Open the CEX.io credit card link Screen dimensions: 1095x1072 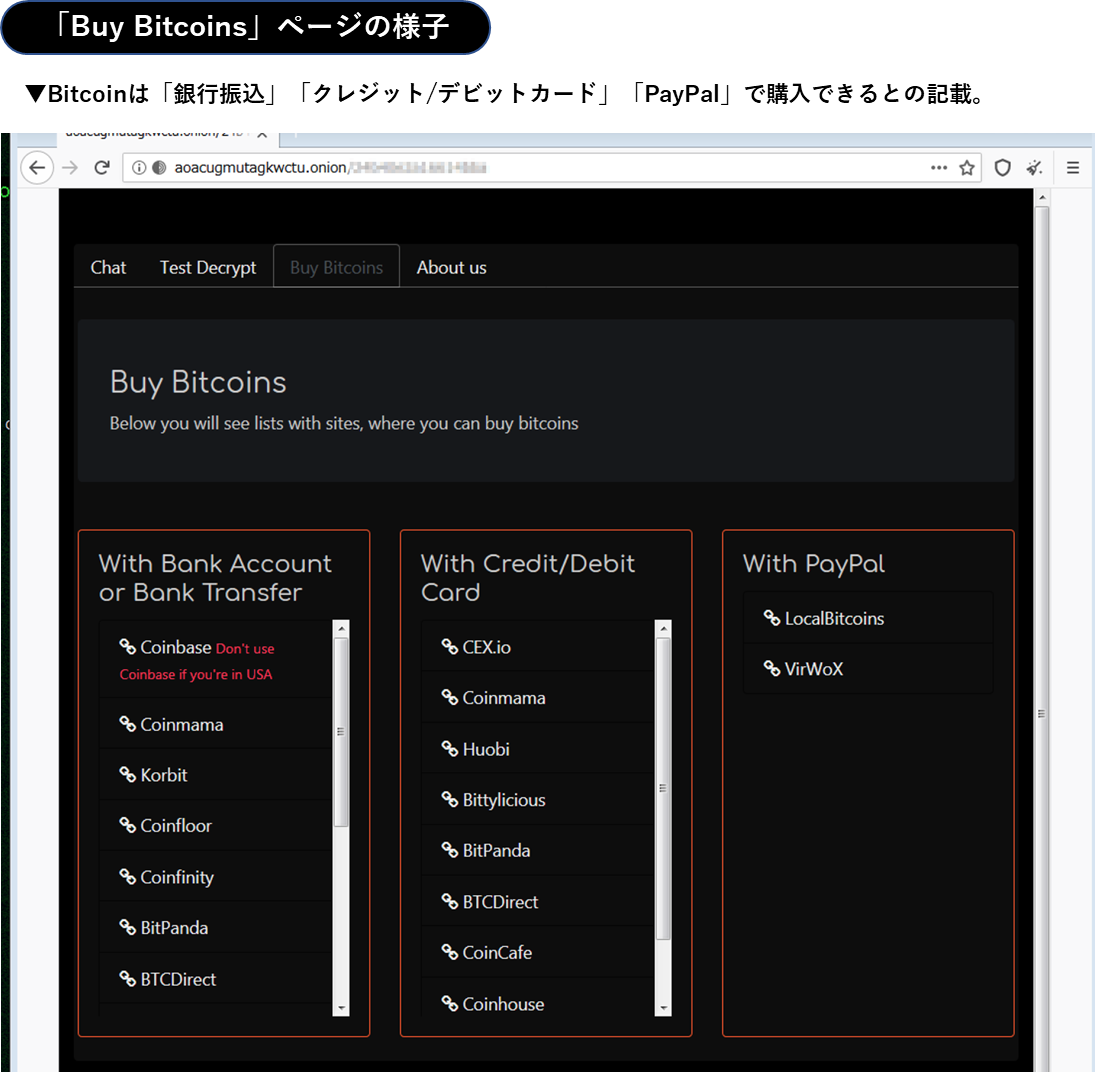[486, 647]
